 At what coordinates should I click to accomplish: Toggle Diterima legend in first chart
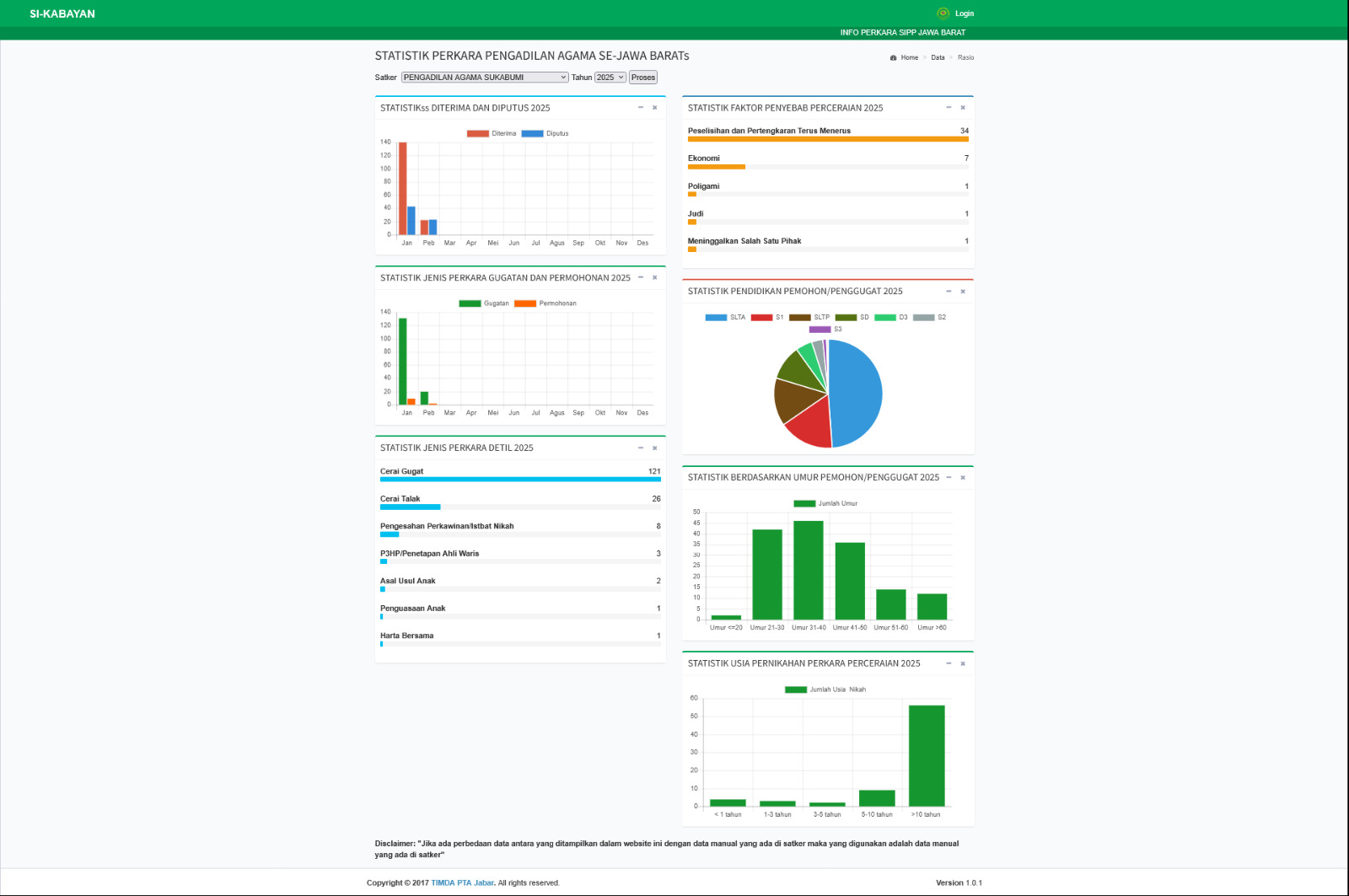tap(492, 134)
